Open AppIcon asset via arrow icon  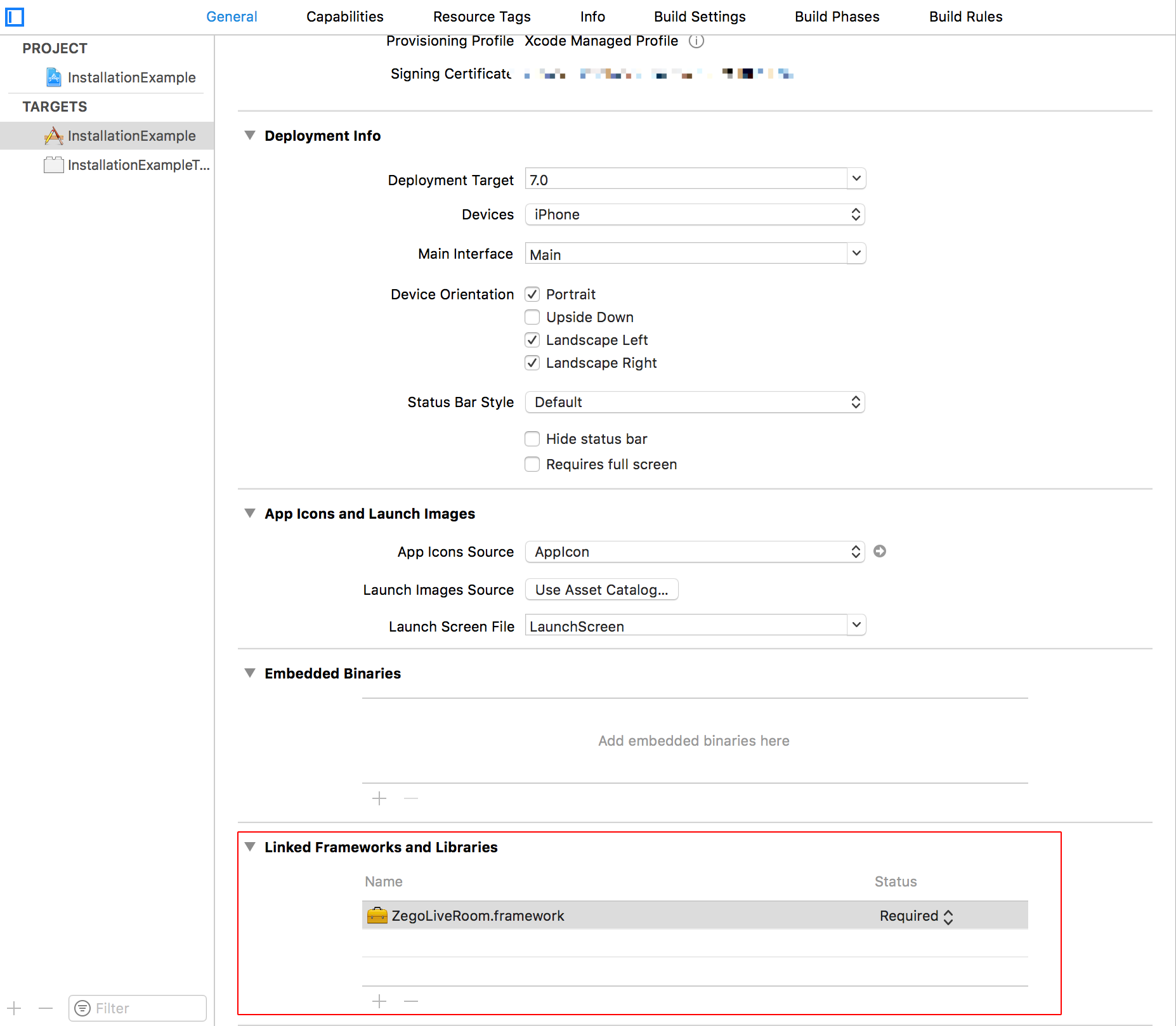[880, 551]
